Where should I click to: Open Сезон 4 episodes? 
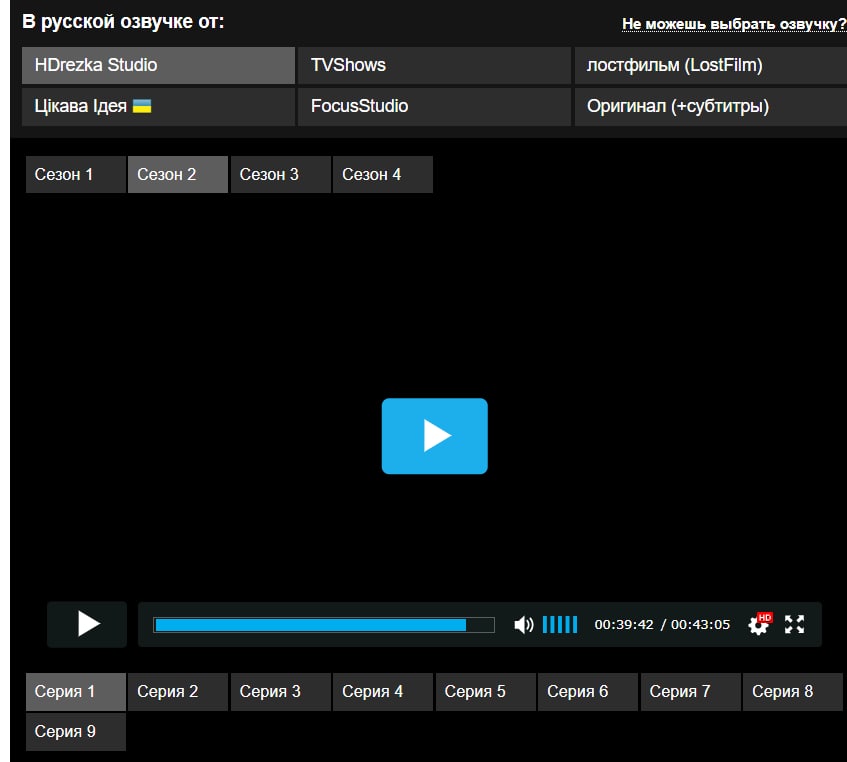(383, 174)
